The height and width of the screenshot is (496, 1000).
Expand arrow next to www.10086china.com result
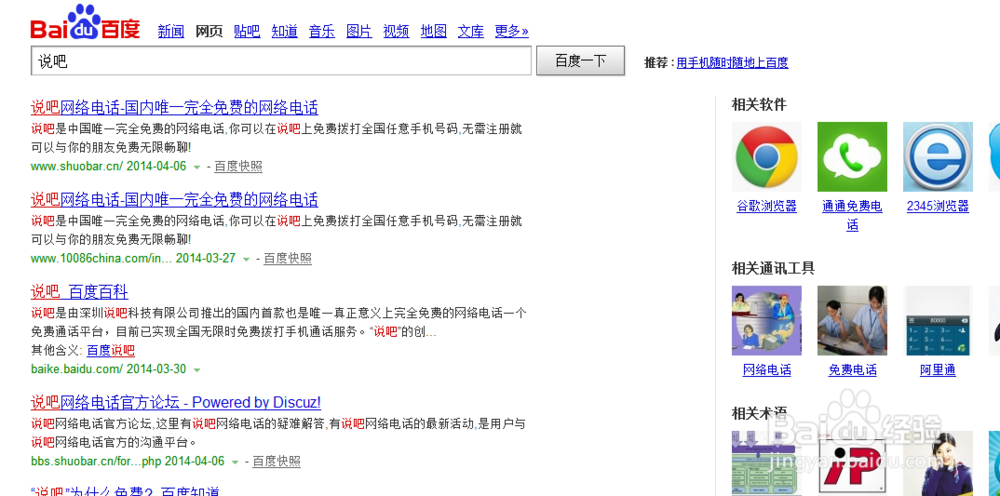[x=246, y=259]
